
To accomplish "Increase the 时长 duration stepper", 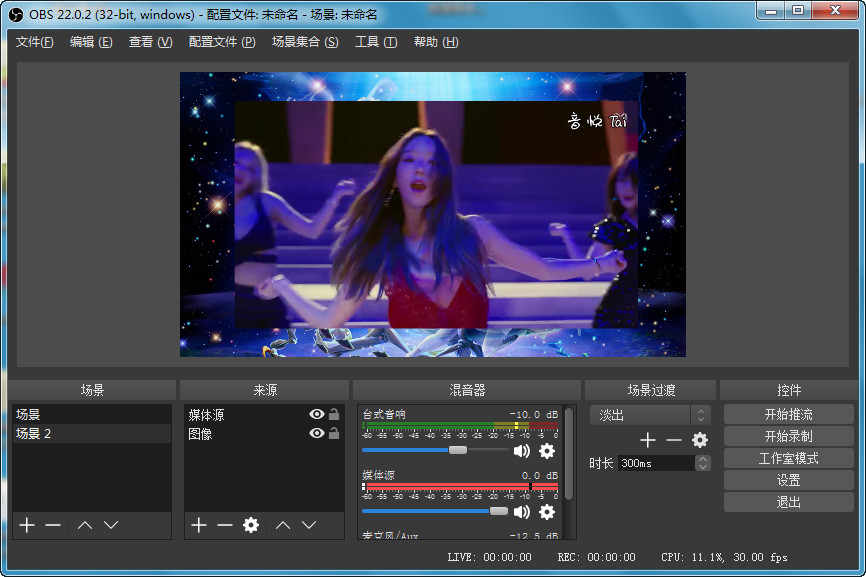I will point(703,459).
